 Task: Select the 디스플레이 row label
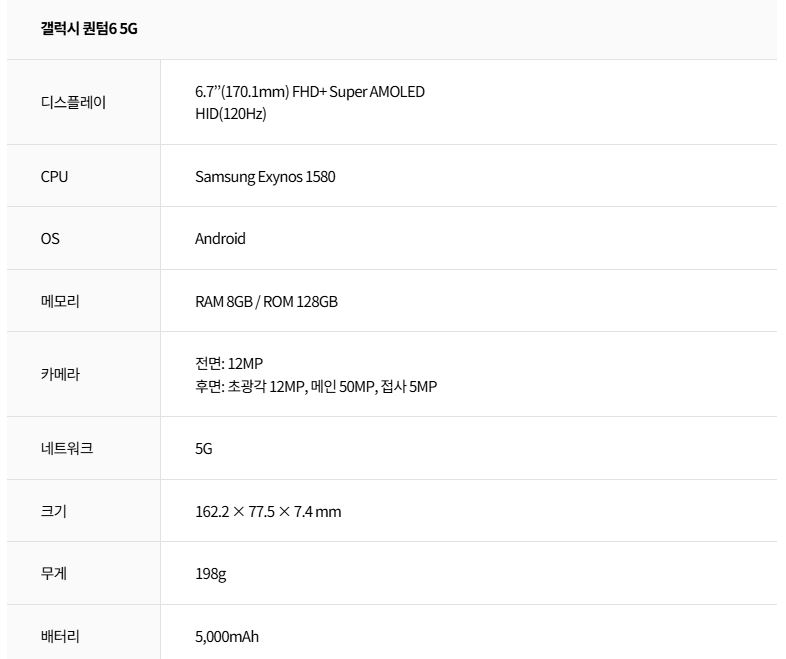click(73, 102)
